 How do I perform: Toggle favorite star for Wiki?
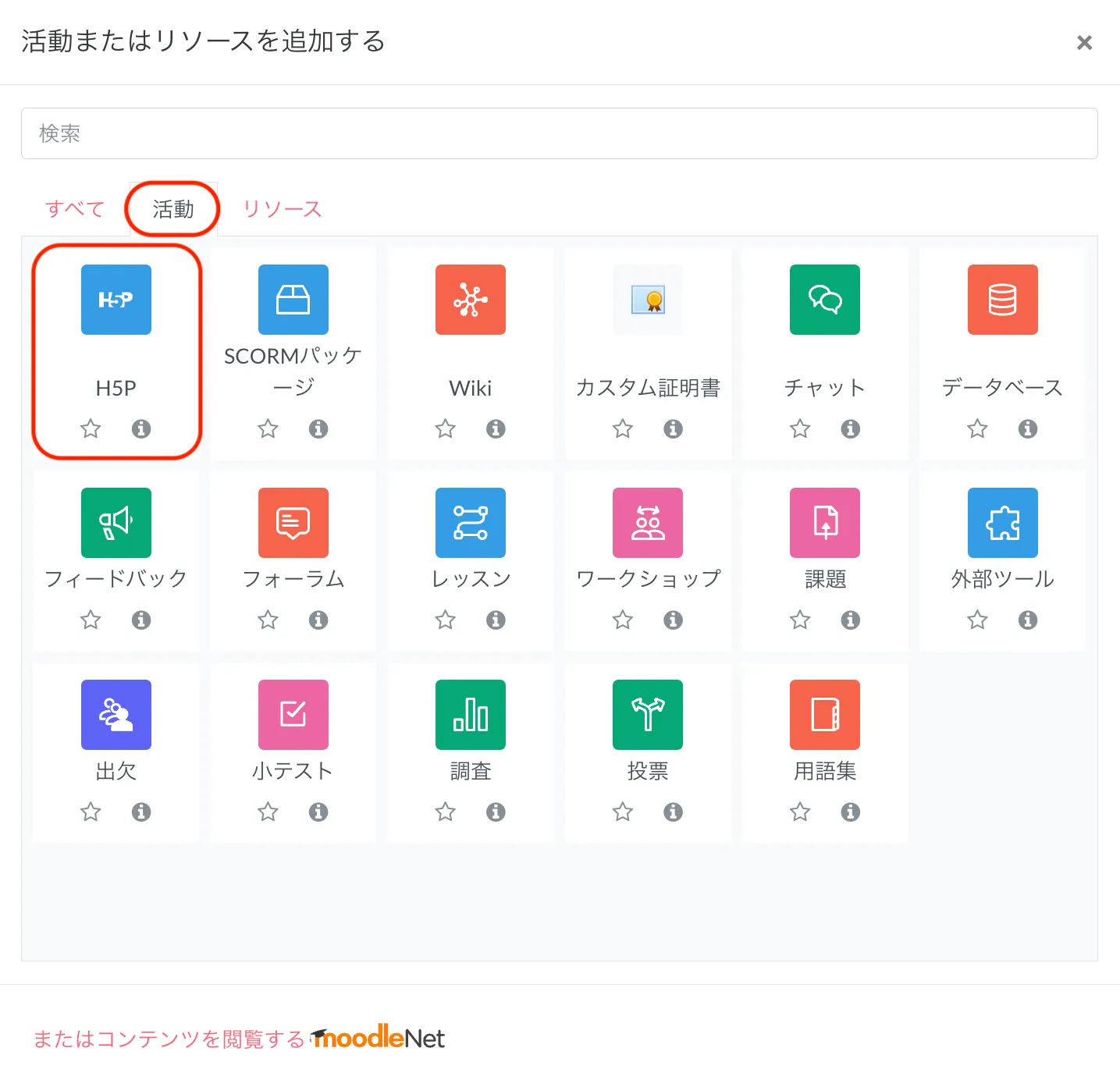pyautogui.click(x=445, y=428)
